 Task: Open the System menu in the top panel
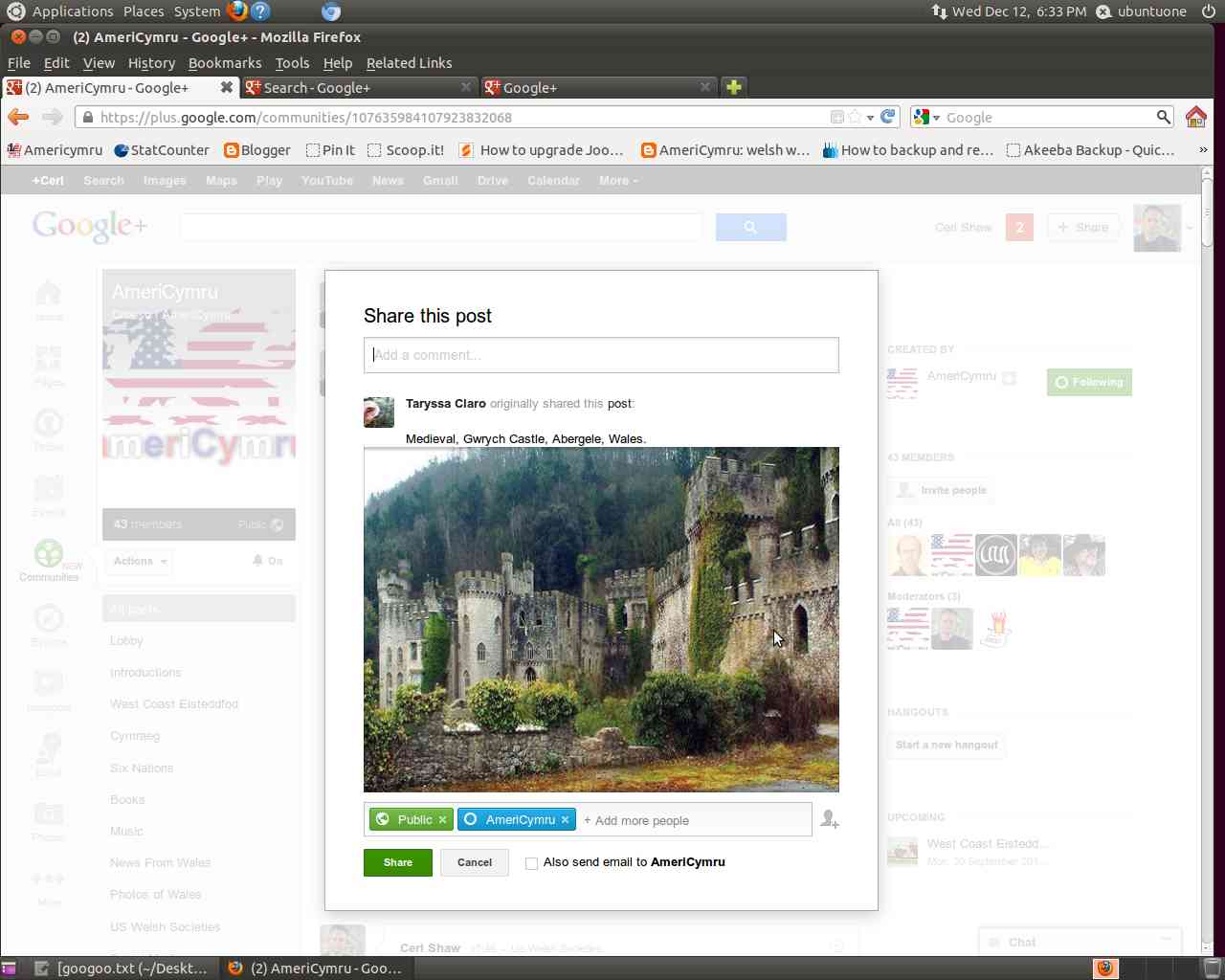(x=197, y=11)
